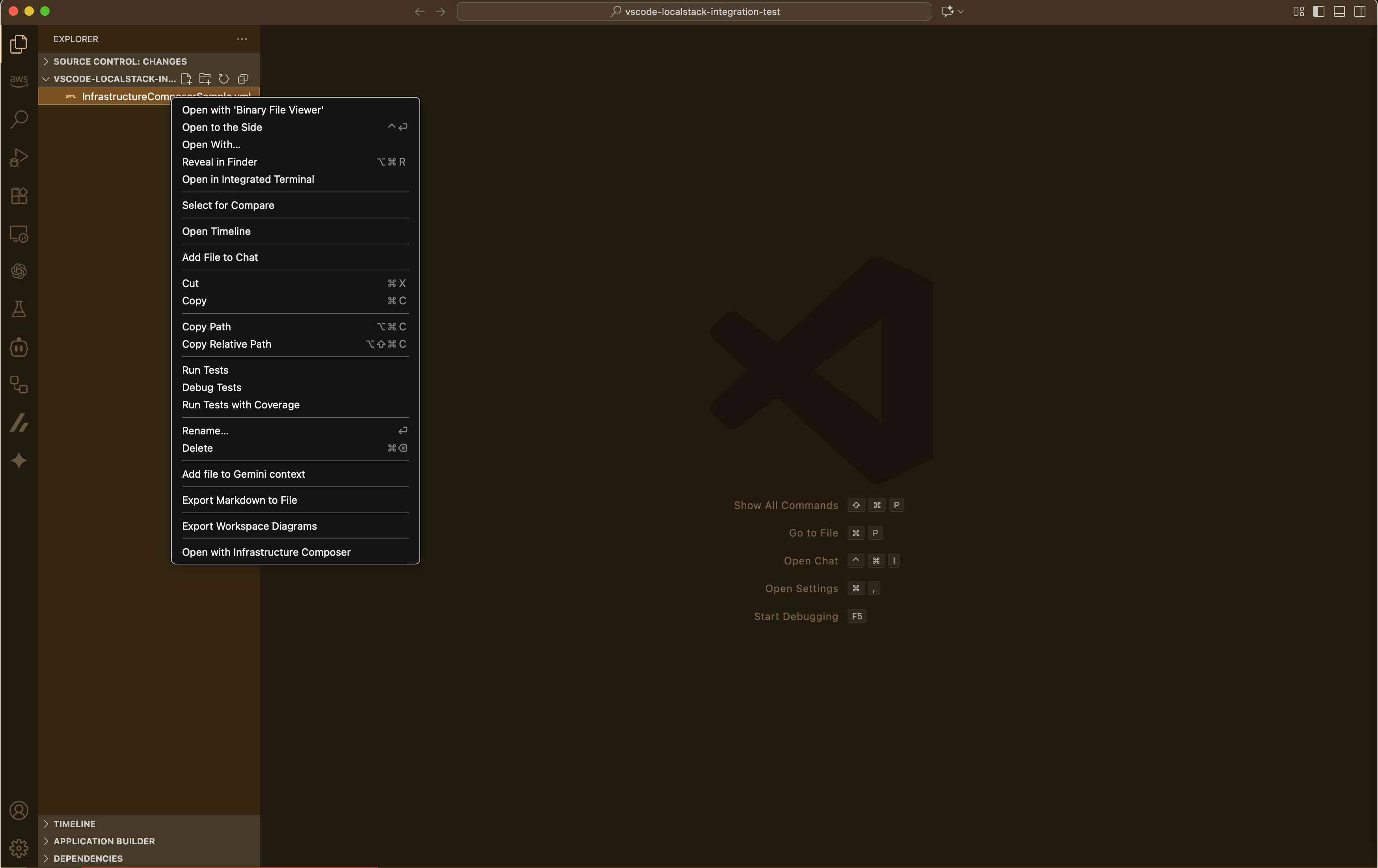Toggle the primary side bar layout button

[x=1318, y=11]
